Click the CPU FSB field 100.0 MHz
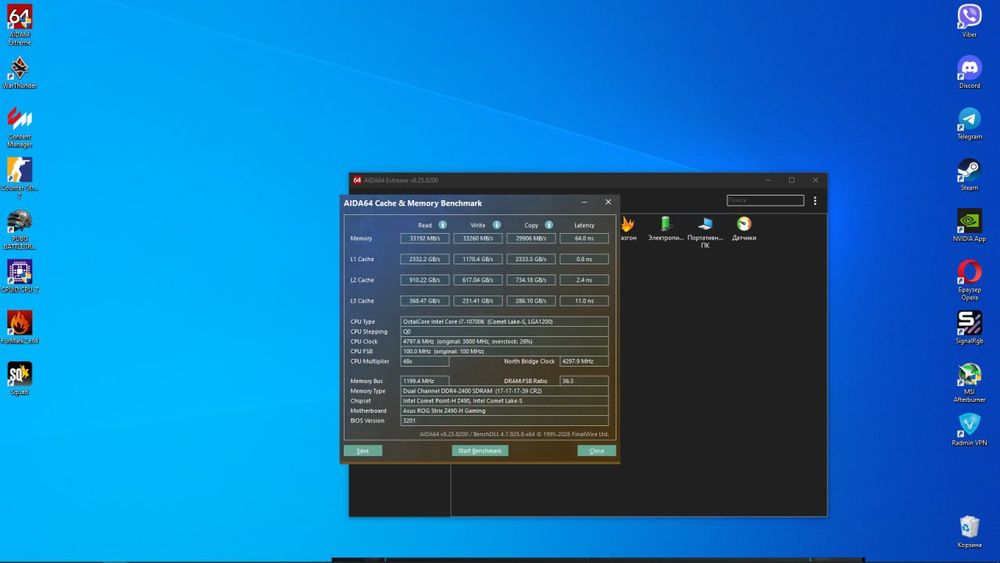Screen dimensions: 1000x563 tap(504, 351)
